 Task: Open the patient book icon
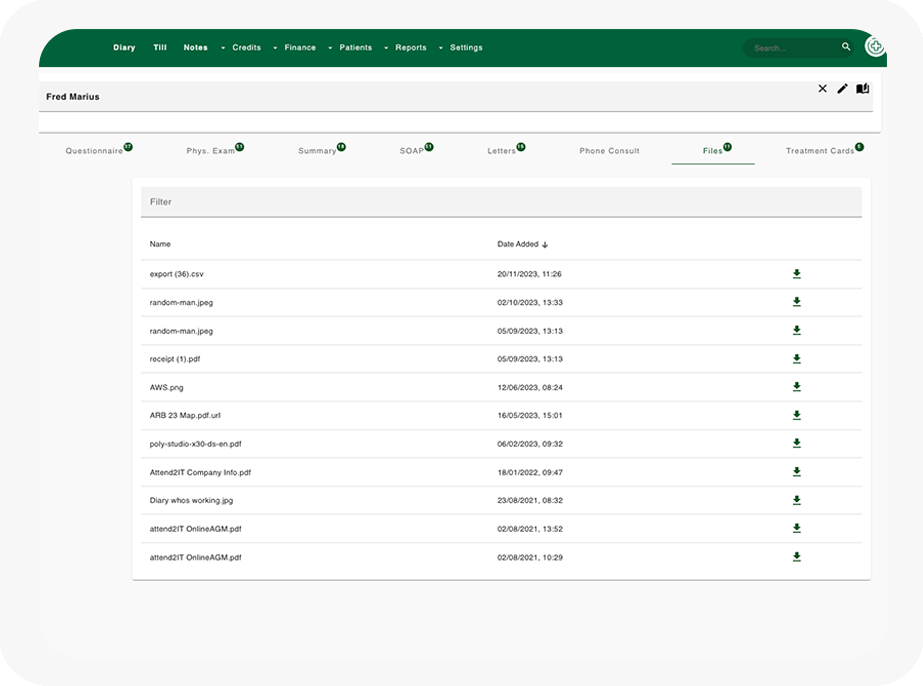point(862,88)
